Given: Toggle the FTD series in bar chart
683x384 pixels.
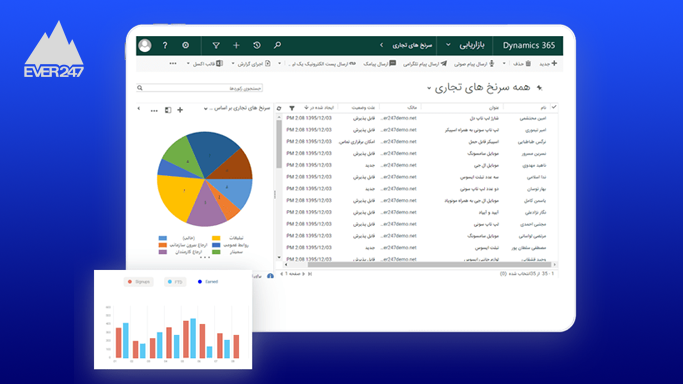Looking at the screenshot, I should tap(175, 282).
